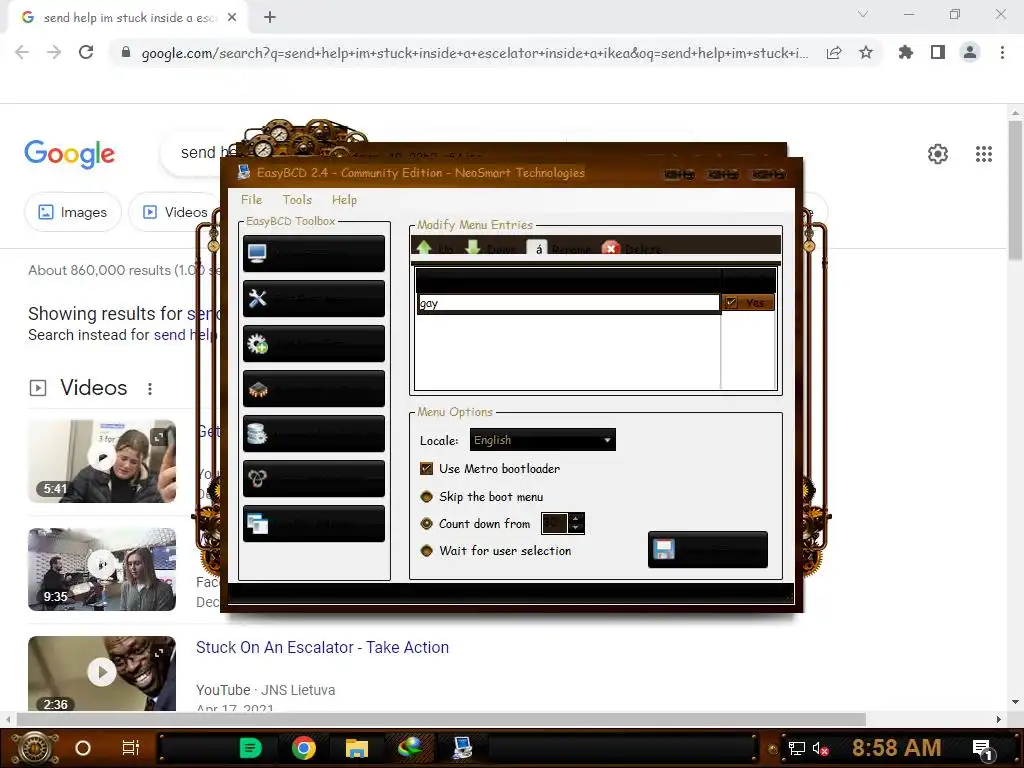
Task: Click the countdown seconds input box
Action: click(x=554, y=523)
